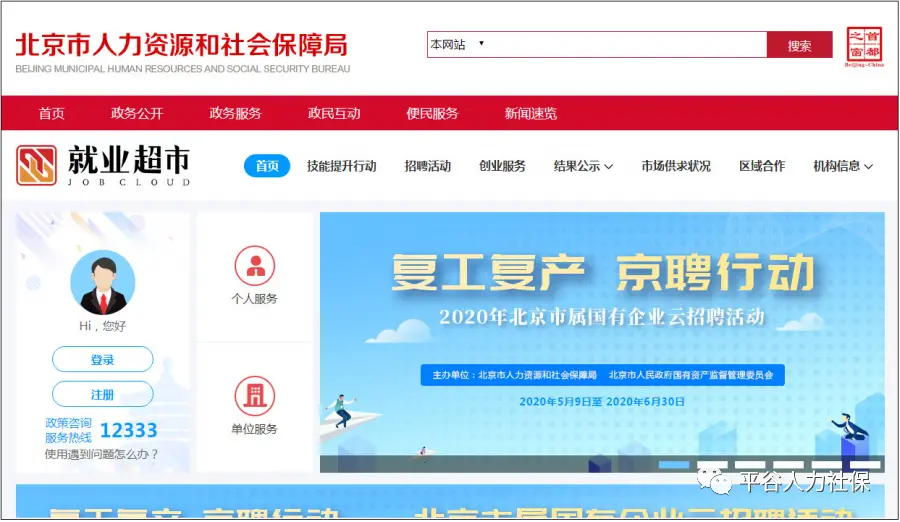Viewport: 900px width, 522px height.
Task: Click the 北京市人力资源和社会保障局 site title
Action: click(x=181, y=45)
